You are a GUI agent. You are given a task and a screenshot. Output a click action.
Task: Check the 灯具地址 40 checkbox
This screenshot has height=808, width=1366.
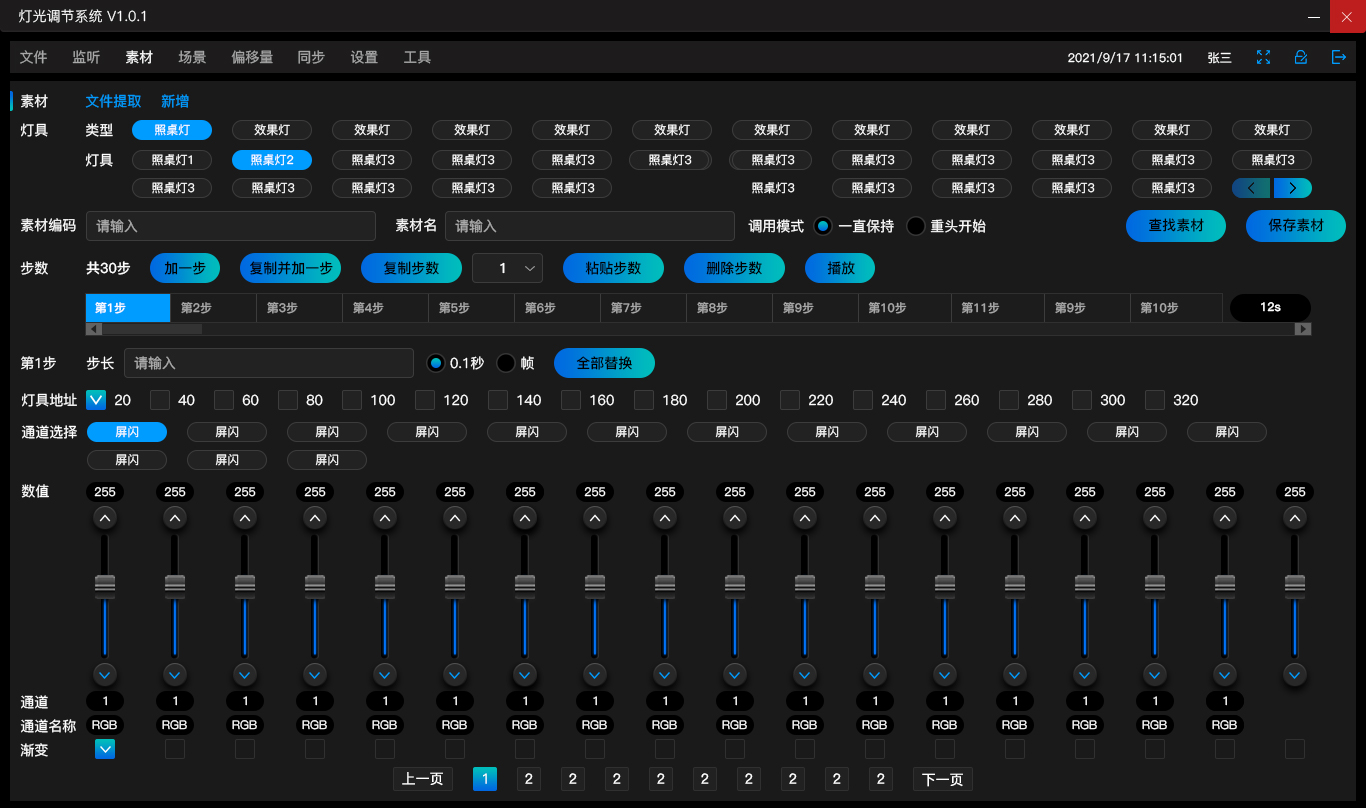(x=160, y=400)
